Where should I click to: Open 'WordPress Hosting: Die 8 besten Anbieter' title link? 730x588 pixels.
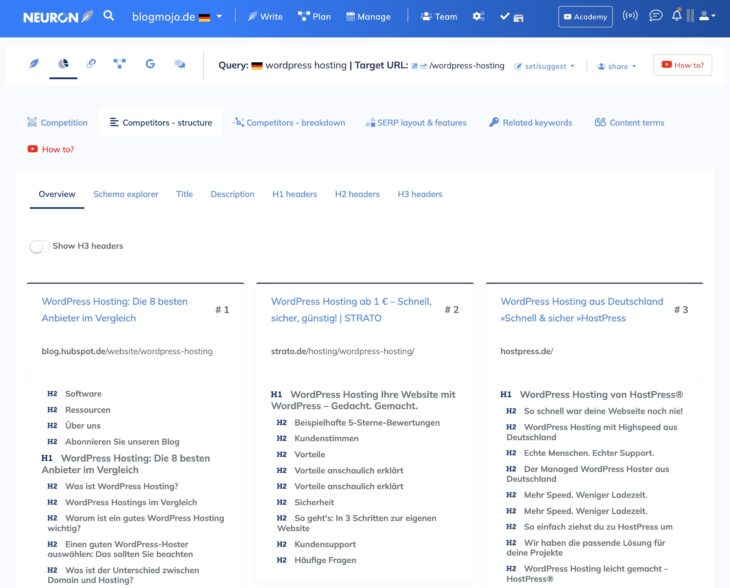[x=115, y=310]
